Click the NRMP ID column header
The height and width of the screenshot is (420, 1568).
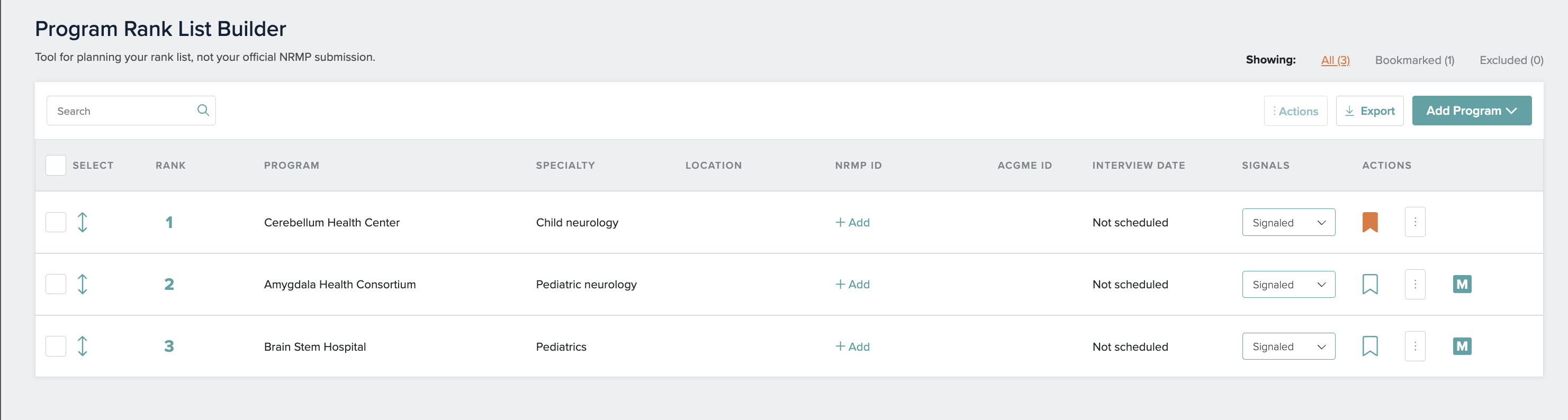coord(858,166)
